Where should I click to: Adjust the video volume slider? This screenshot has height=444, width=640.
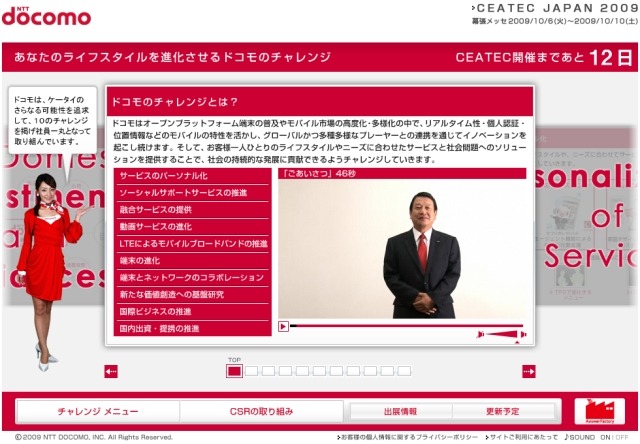pos(502,335)
